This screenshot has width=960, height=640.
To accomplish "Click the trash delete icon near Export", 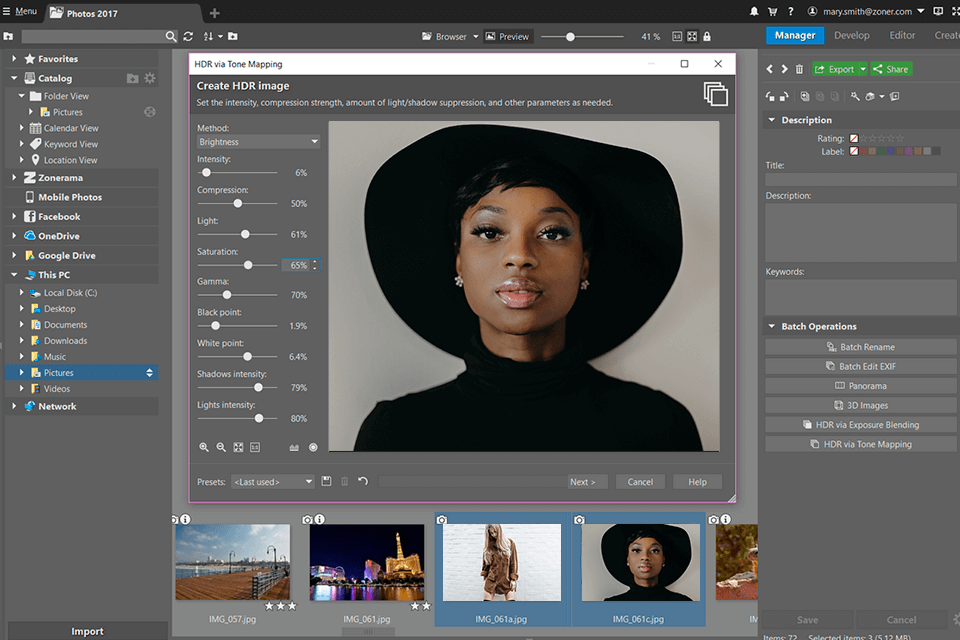I will click(799, 69).
